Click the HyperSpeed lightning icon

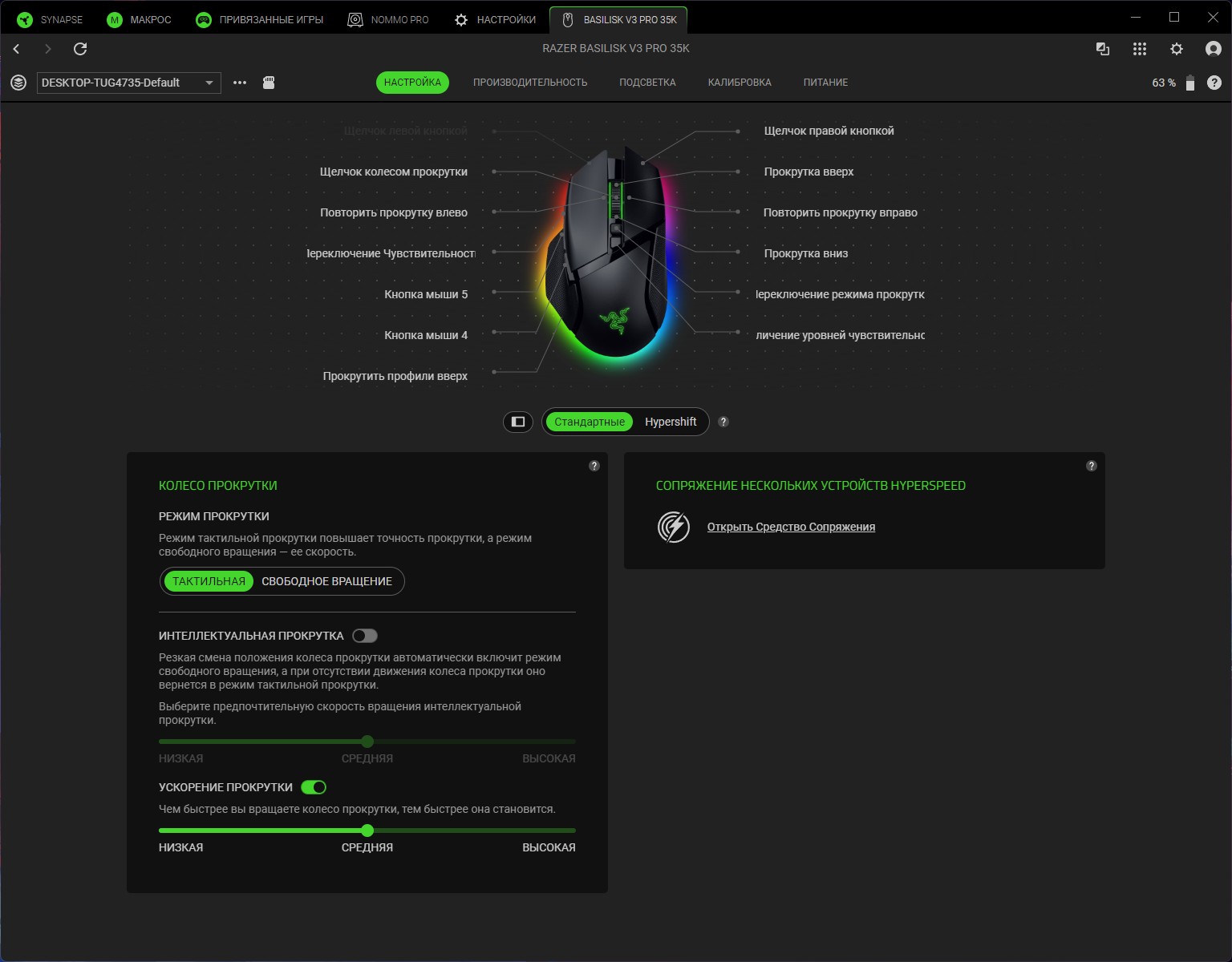point(674,527)
